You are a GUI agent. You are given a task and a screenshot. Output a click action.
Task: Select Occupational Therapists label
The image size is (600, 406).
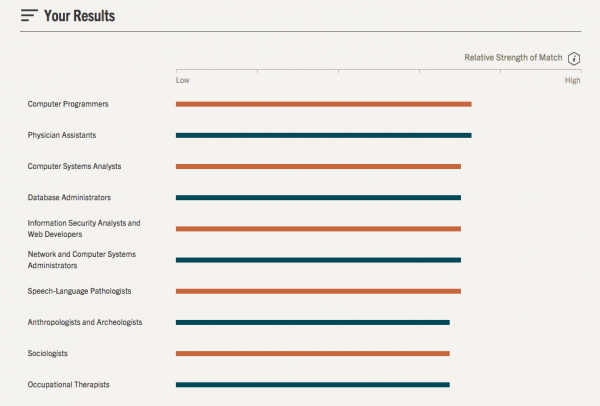[68, 385]
